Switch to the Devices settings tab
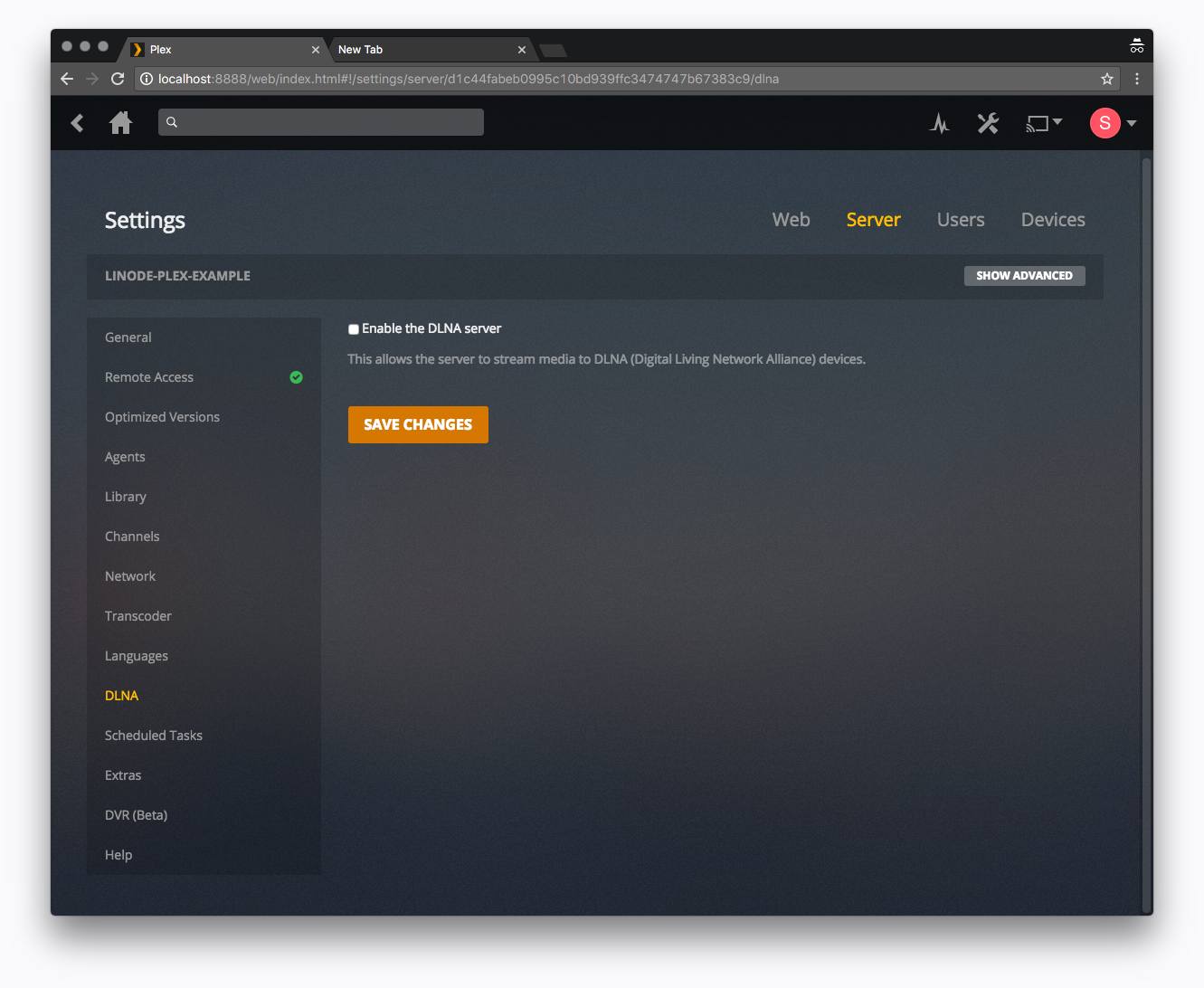 tap(1052, 220)
